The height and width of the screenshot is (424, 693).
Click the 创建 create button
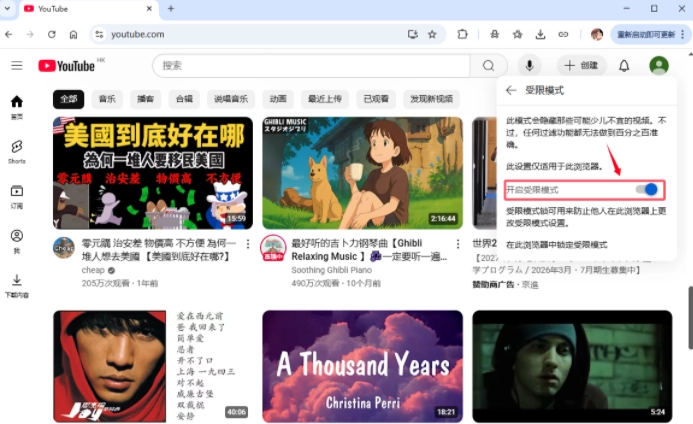[581, 66]
